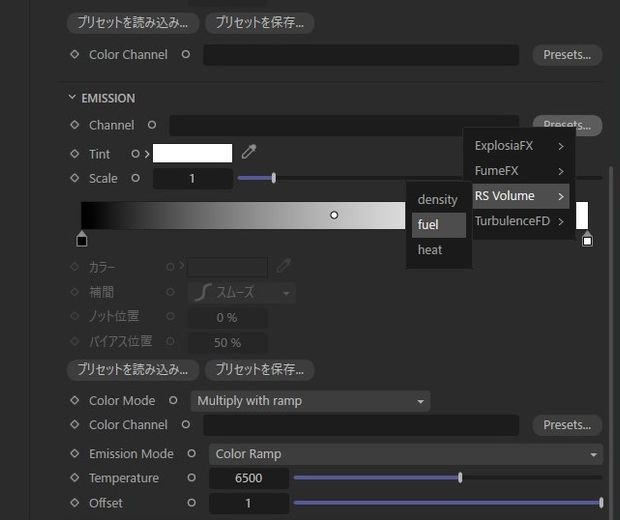Click the Temperature slider handle
The image size is (620, 520).
coord(460,478)
